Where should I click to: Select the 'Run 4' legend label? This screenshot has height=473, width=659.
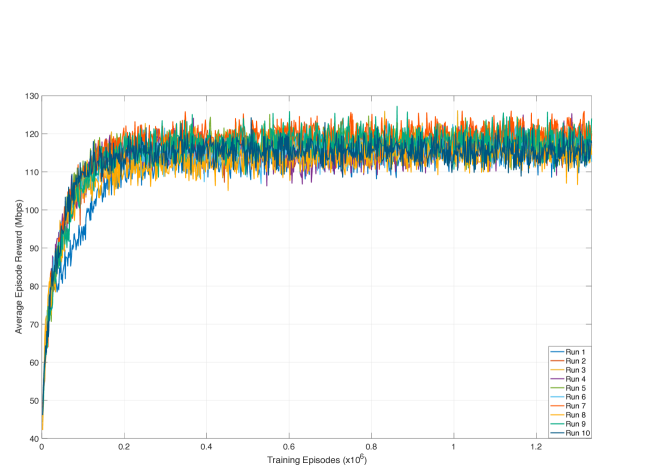coord(575,379)
